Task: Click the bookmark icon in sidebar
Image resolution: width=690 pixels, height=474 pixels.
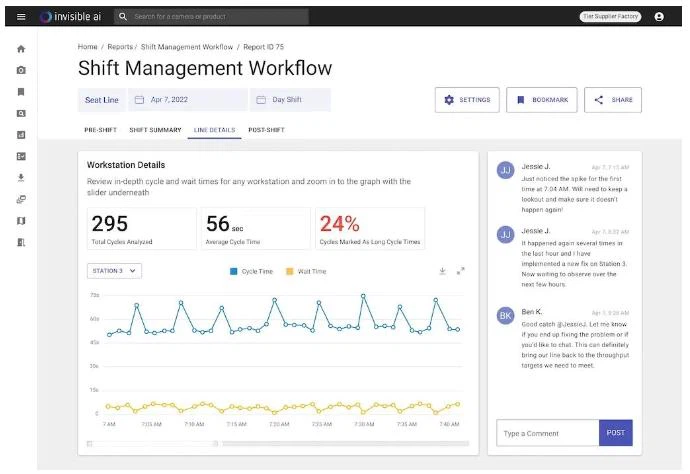Action: (x=21, y=92)
